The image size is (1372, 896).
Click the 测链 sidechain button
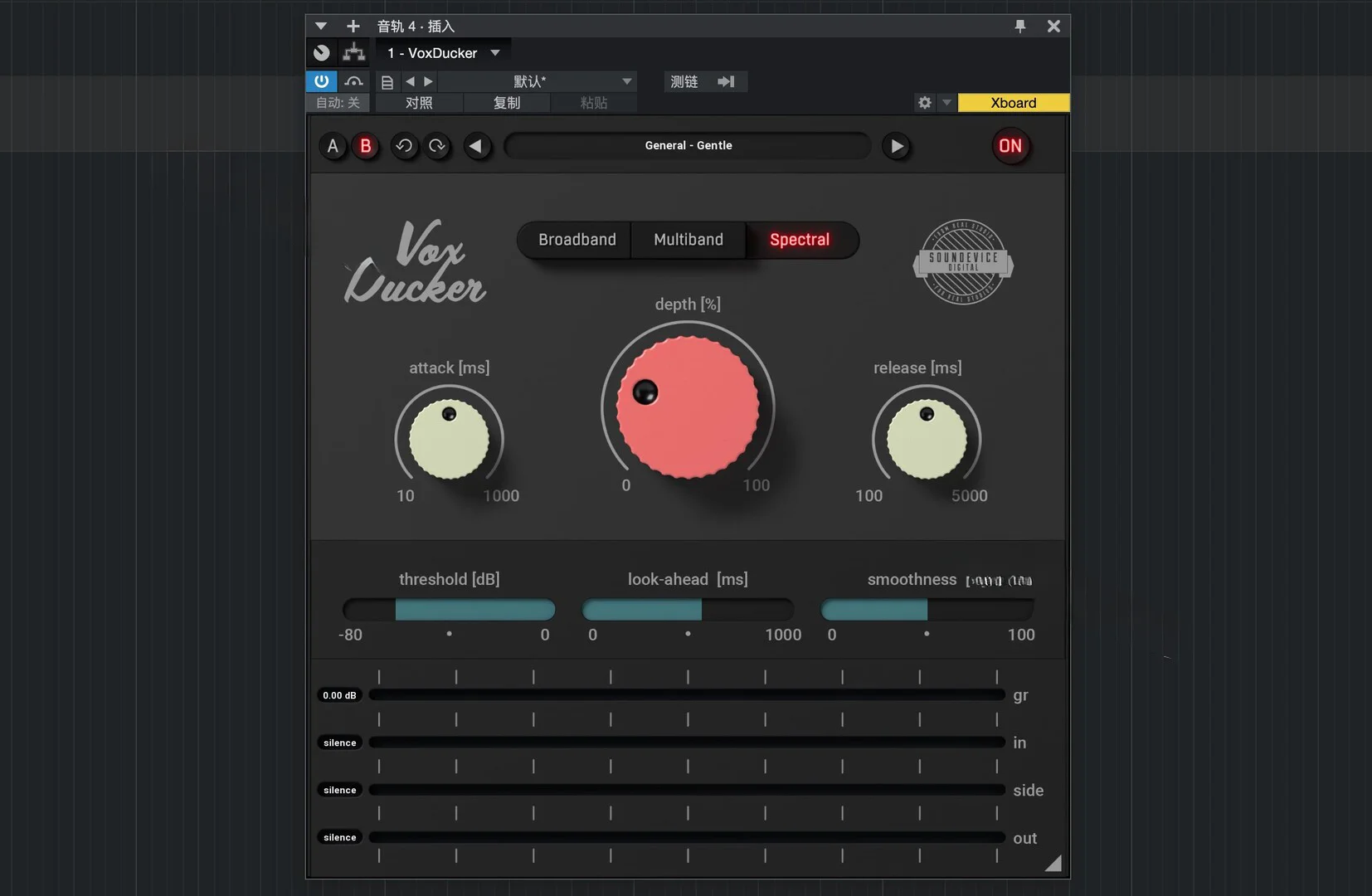click(684, 81)
